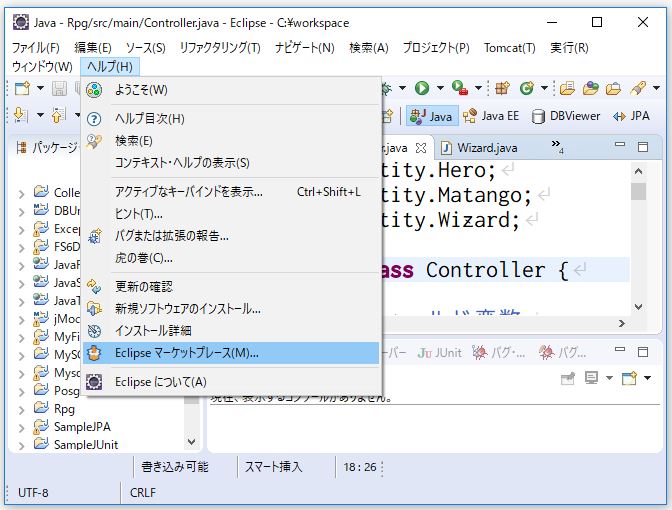Screen dimensions: 672x510
Task: Choose インストール詳細 menu entry
Action: click(231, 331)
